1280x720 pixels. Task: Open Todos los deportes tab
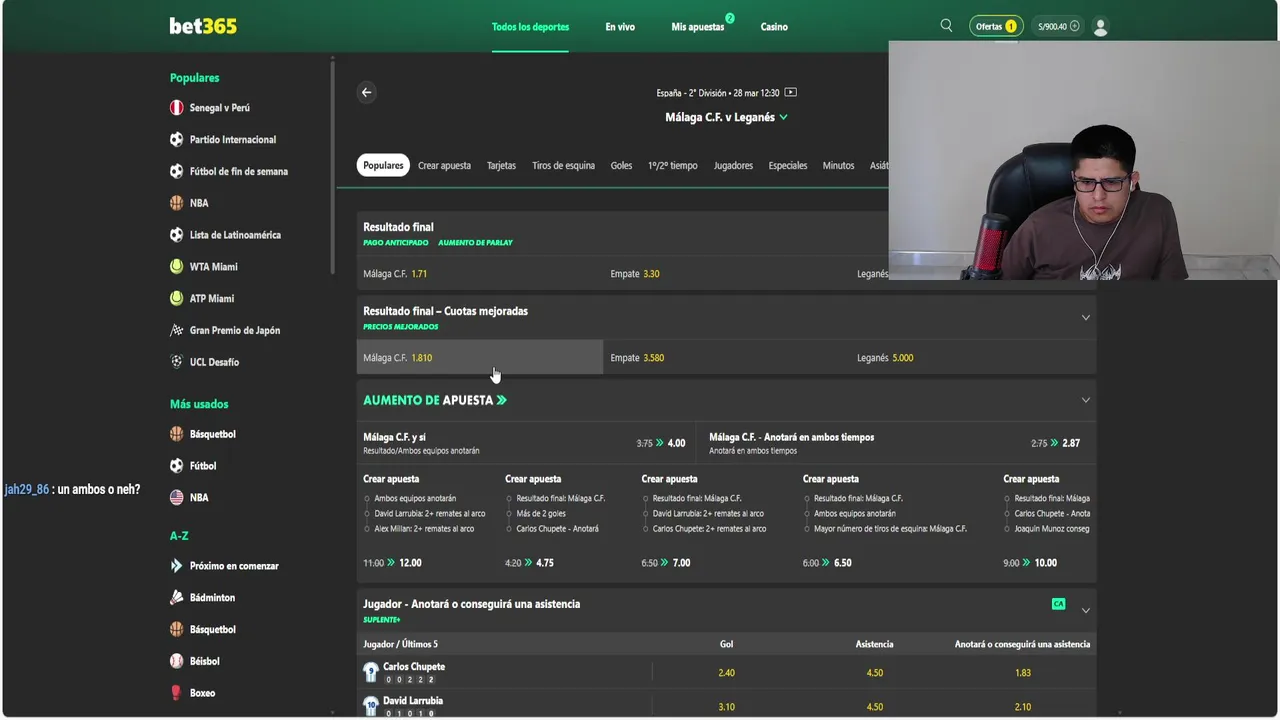tap(530, 27)
